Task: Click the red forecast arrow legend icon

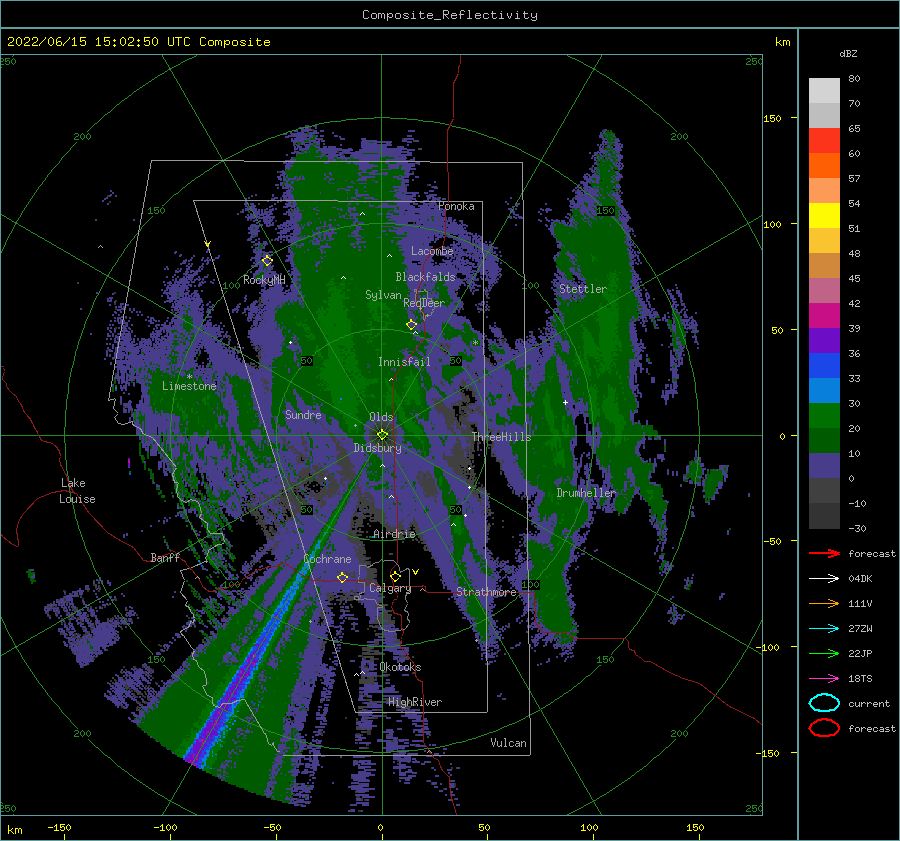Action: (824, 553)
